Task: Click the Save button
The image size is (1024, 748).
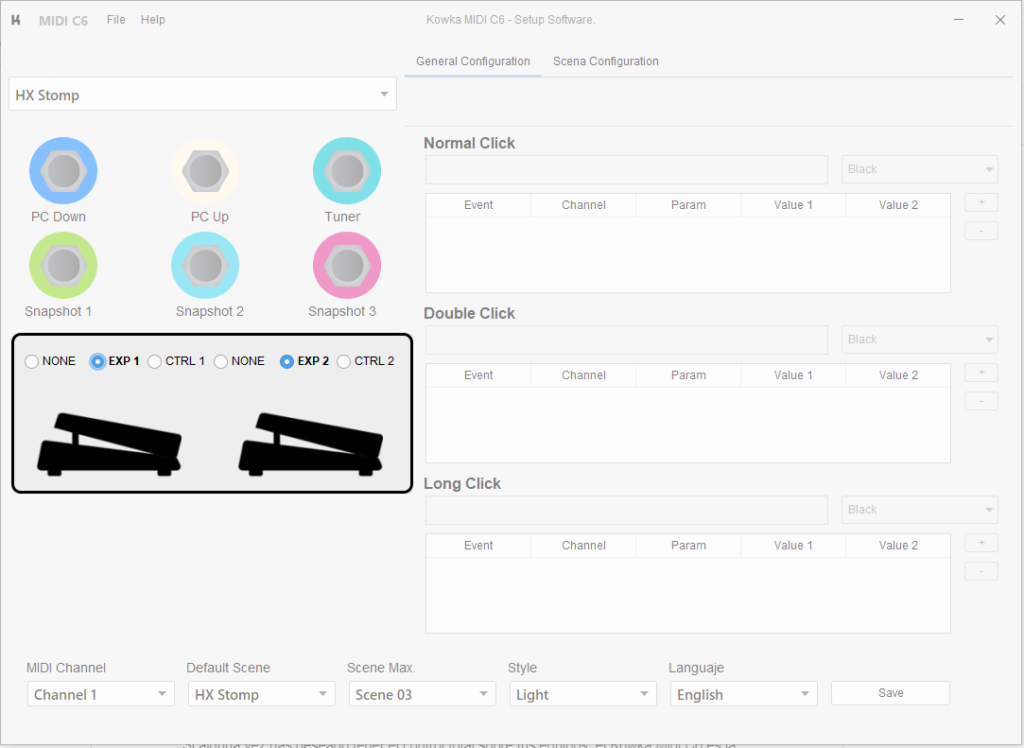Action: [890, 693]
